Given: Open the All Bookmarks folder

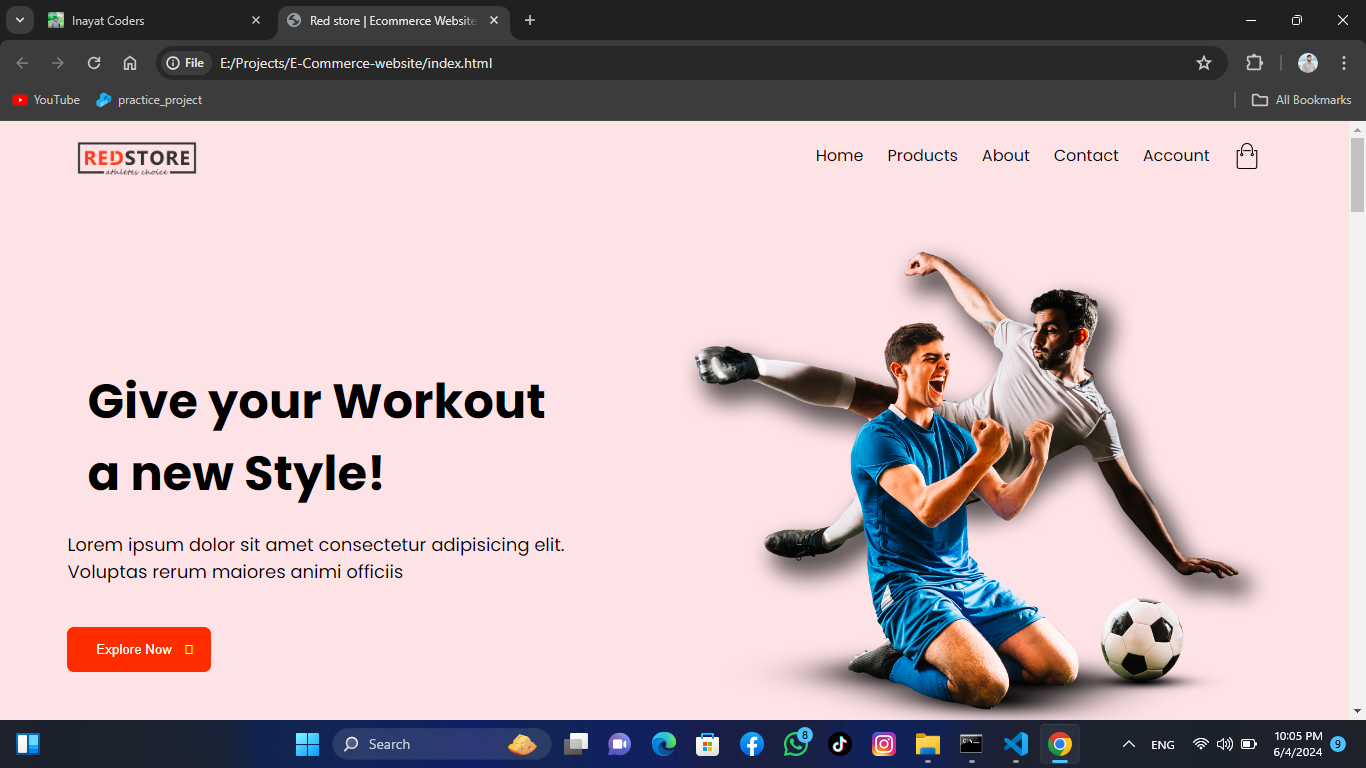Looking at the screenshot, I should click(x=1301, y=100).
